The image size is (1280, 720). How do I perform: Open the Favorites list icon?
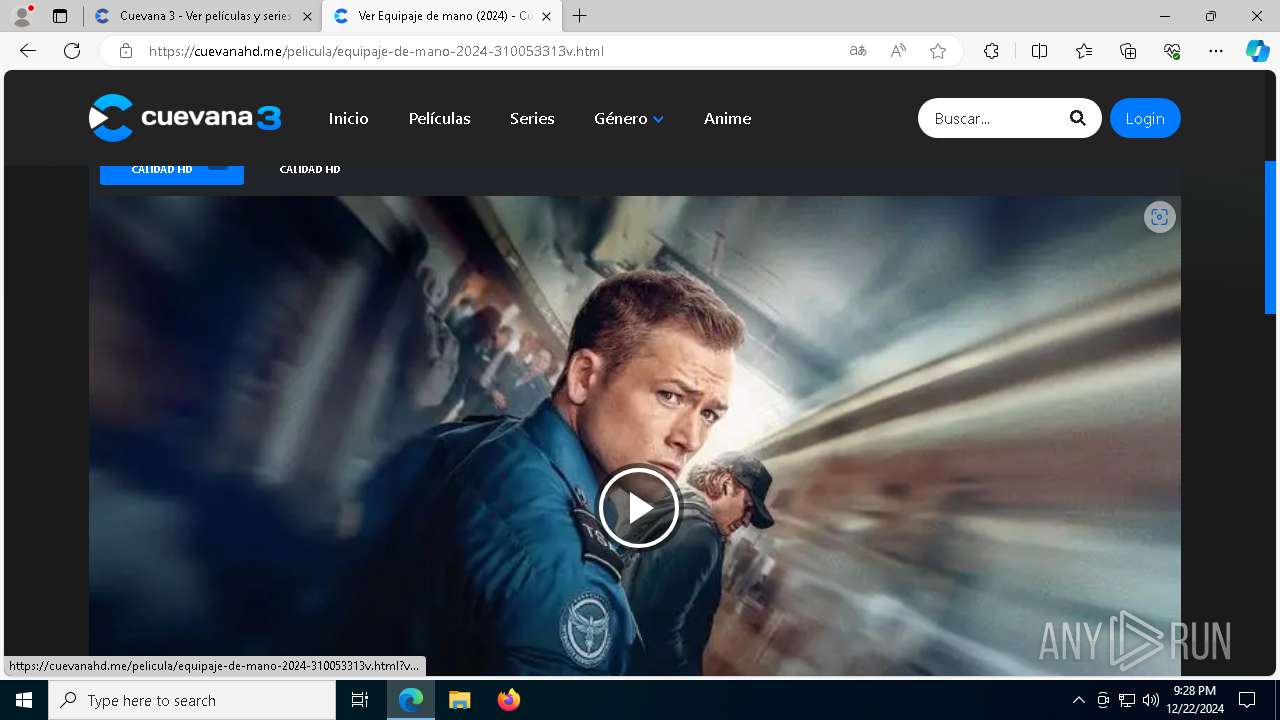(1084, 51)
